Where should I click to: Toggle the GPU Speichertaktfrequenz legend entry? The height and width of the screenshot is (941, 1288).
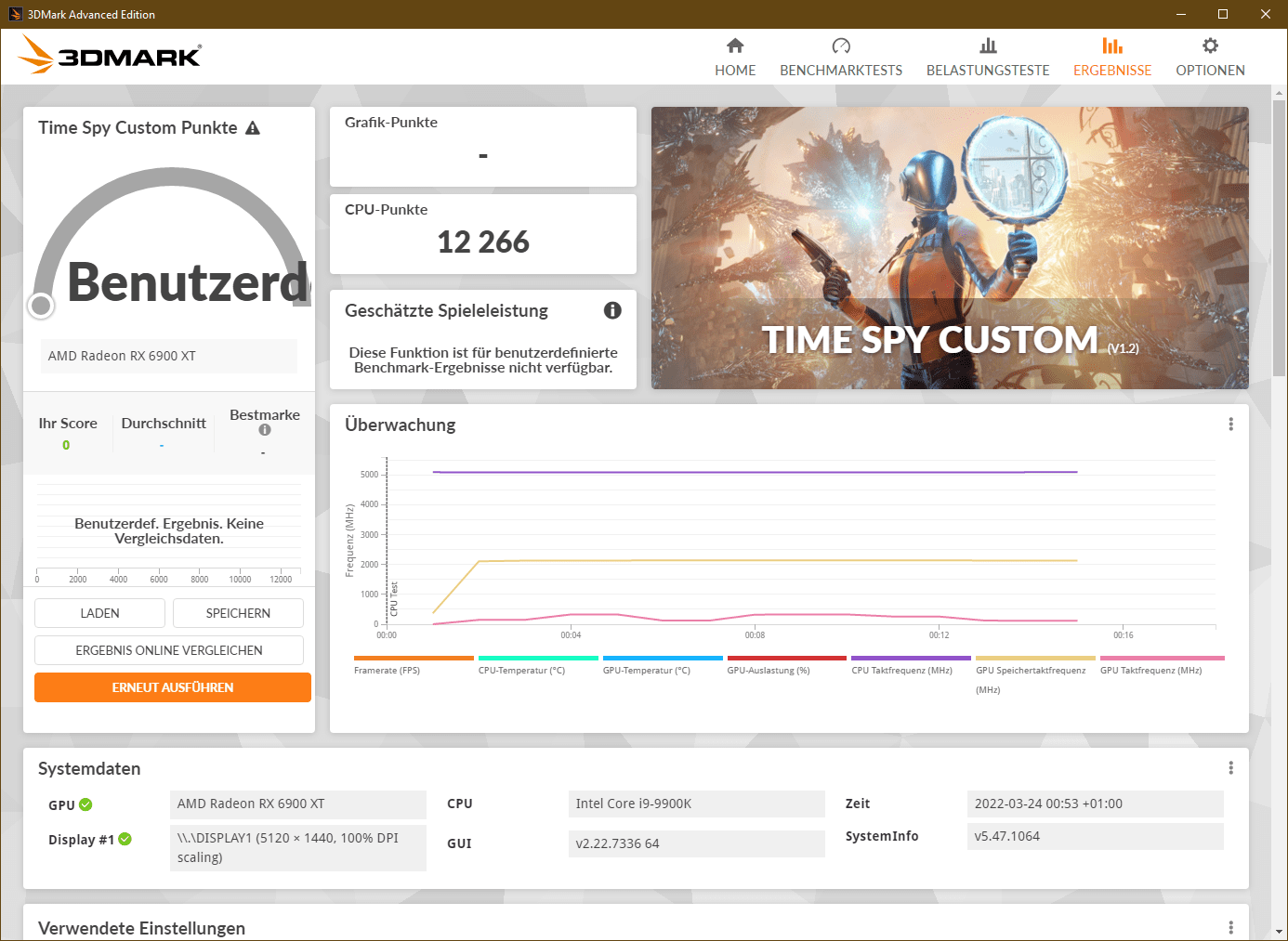1035,675
